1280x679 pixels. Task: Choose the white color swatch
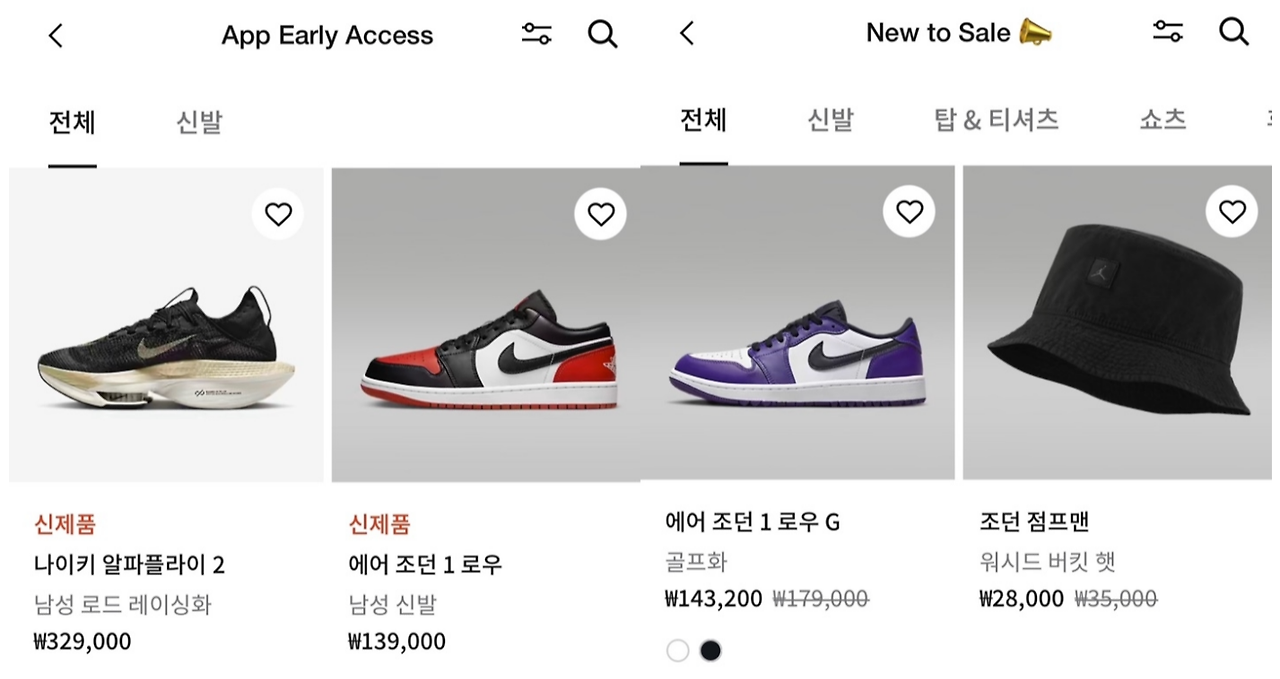coord(678,651)
